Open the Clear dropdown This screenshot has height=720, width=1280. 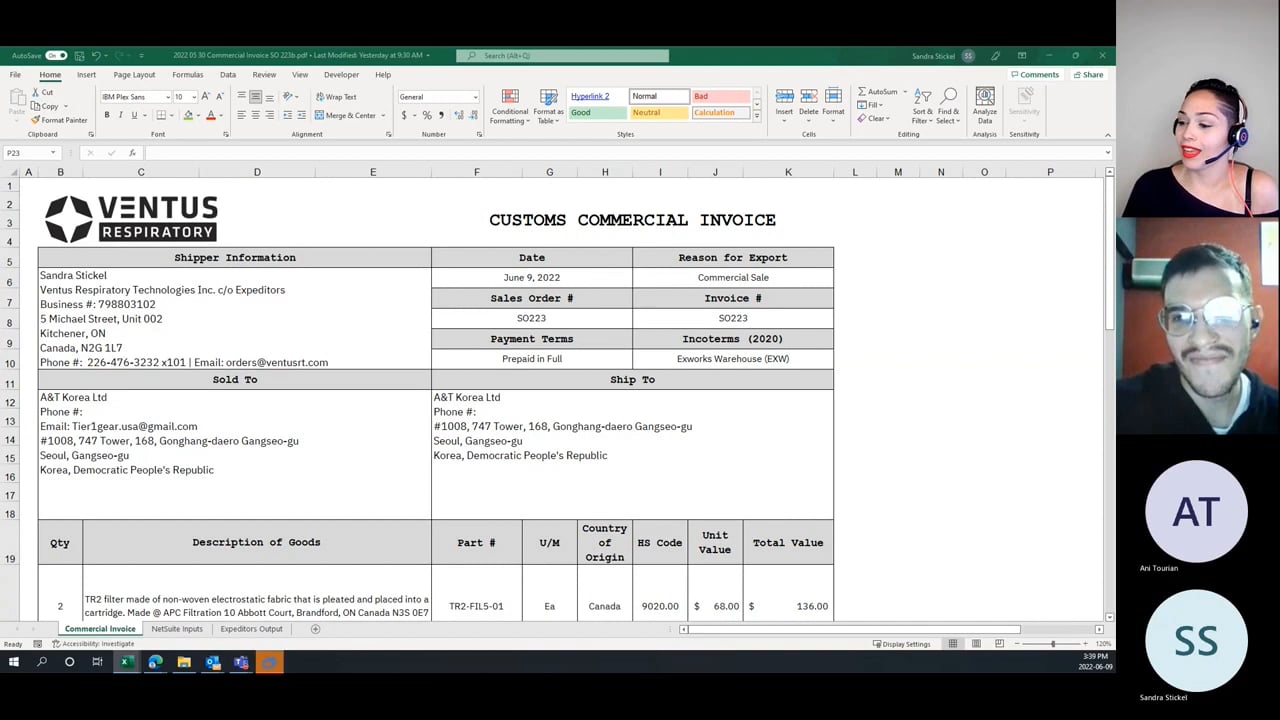tap(875, 118)
